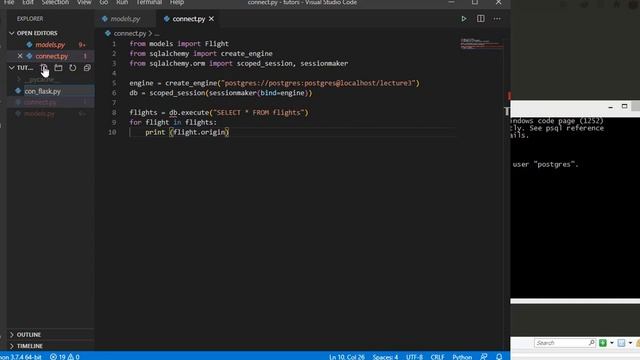
Task: Open the Run menu
Action: (122, 2)
